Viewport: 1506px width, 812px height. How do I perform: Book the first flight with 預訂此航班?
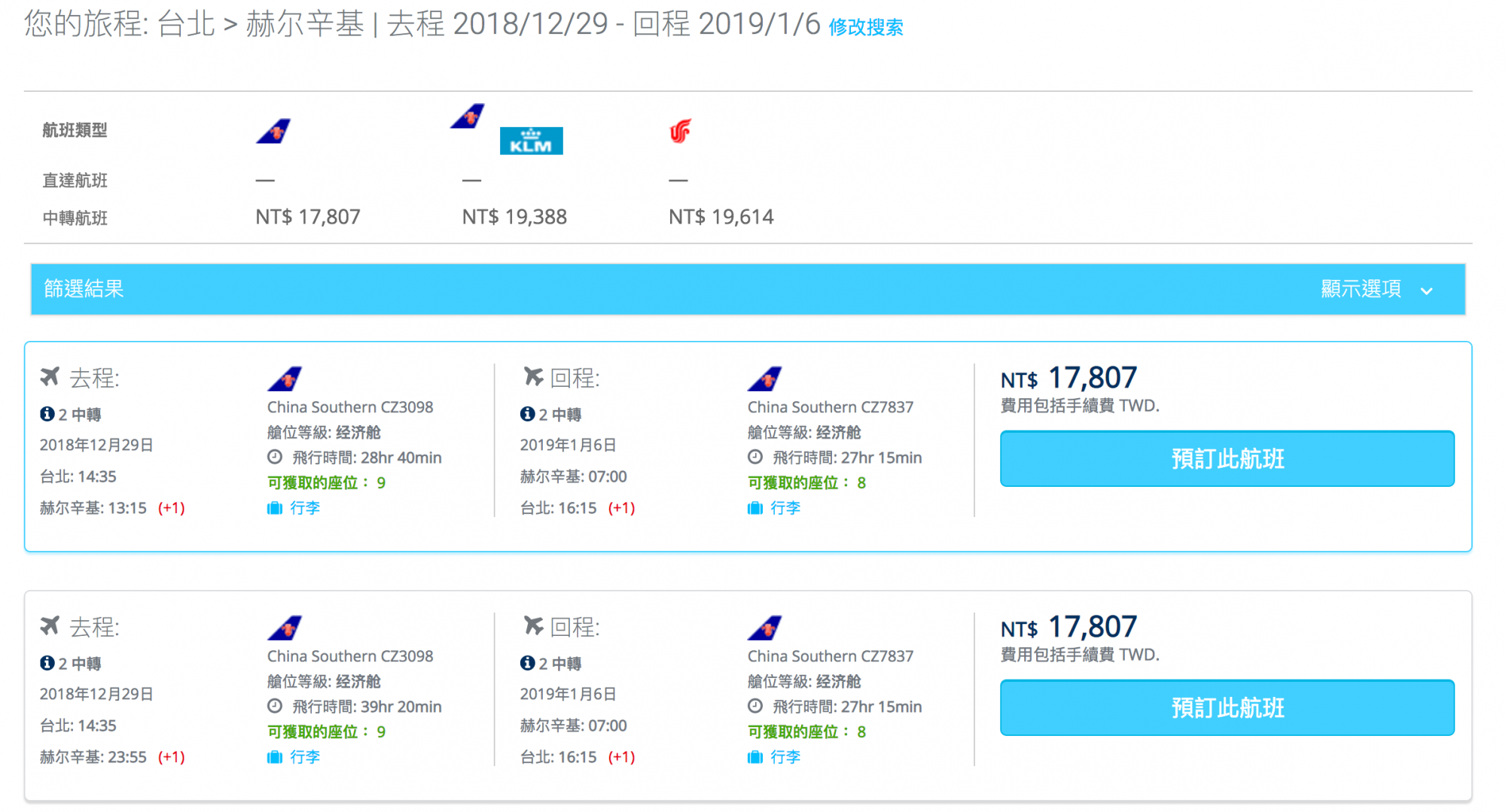coord(1227,458)
